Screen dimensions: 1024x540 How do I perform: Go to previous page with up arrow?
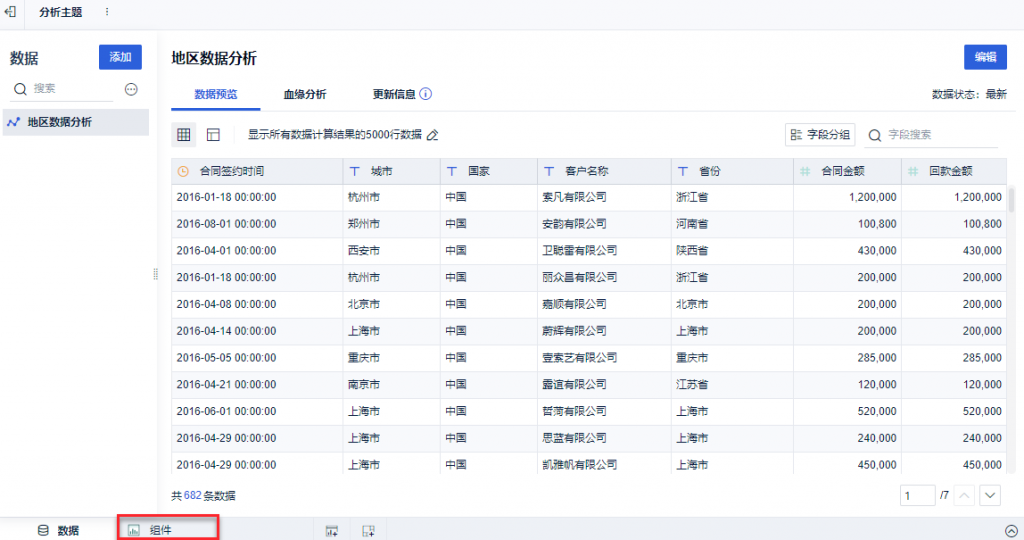[964, 496]
